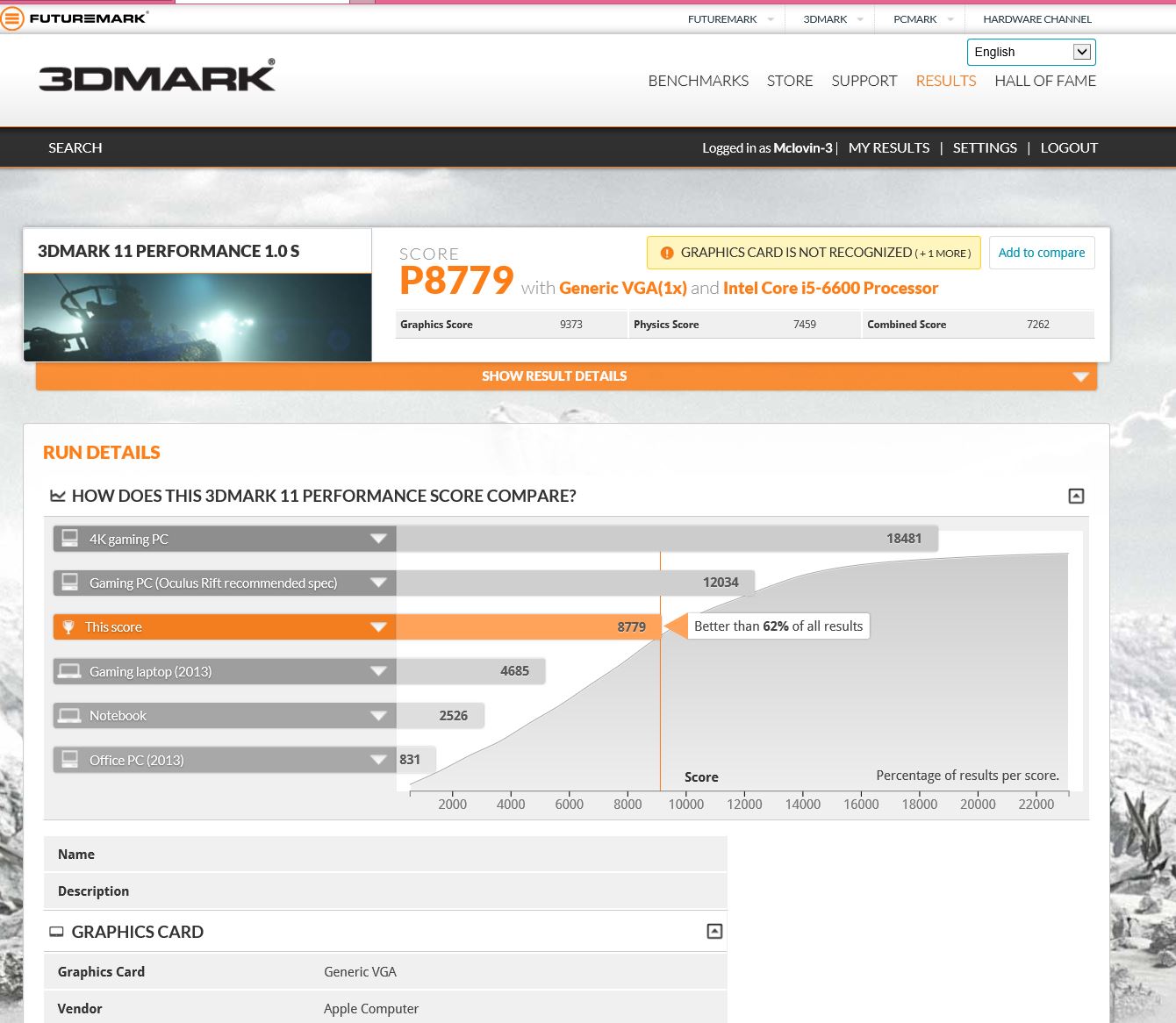
Task: Open the Mclovin-3 user profile
Action: click(x=802, y=148)
